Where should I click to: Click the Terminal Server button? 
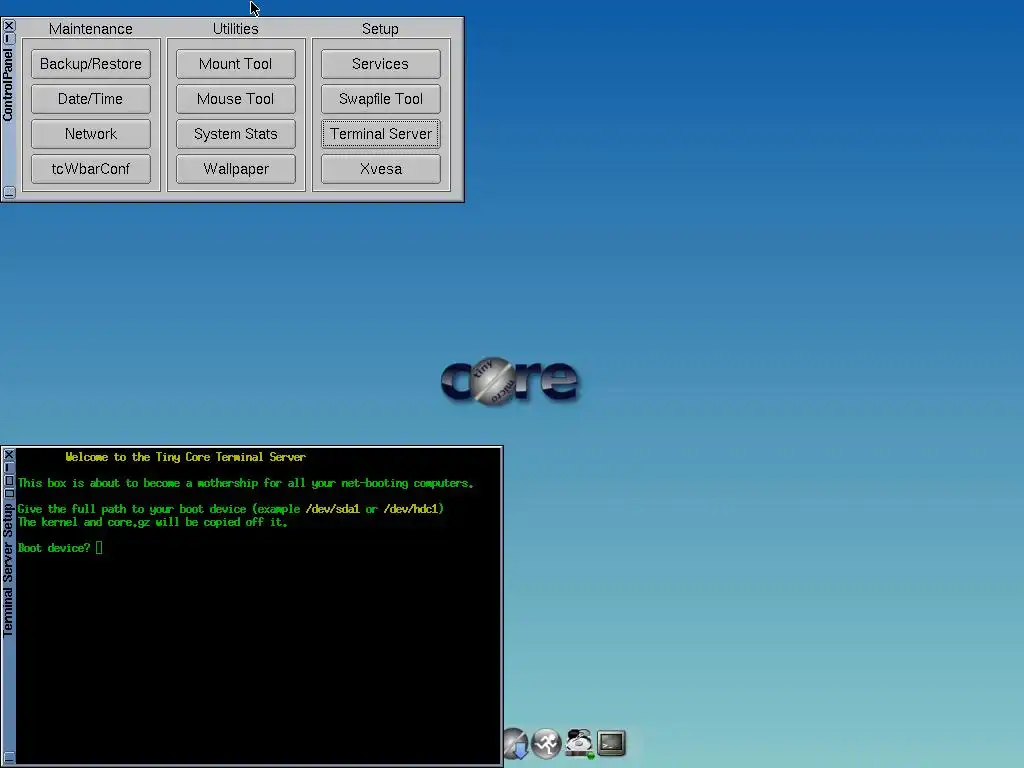click(381, 134)
